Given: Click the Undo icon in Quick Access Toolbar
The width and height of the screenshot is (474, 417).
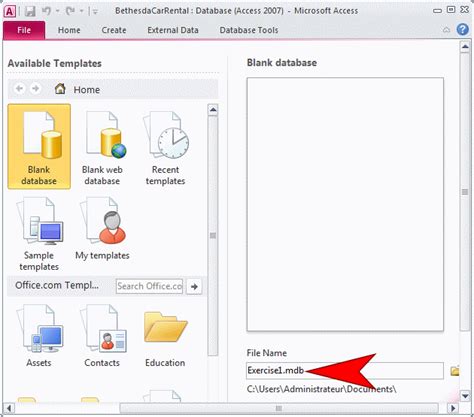Looking at the screenshot, I should coord(46,11).
